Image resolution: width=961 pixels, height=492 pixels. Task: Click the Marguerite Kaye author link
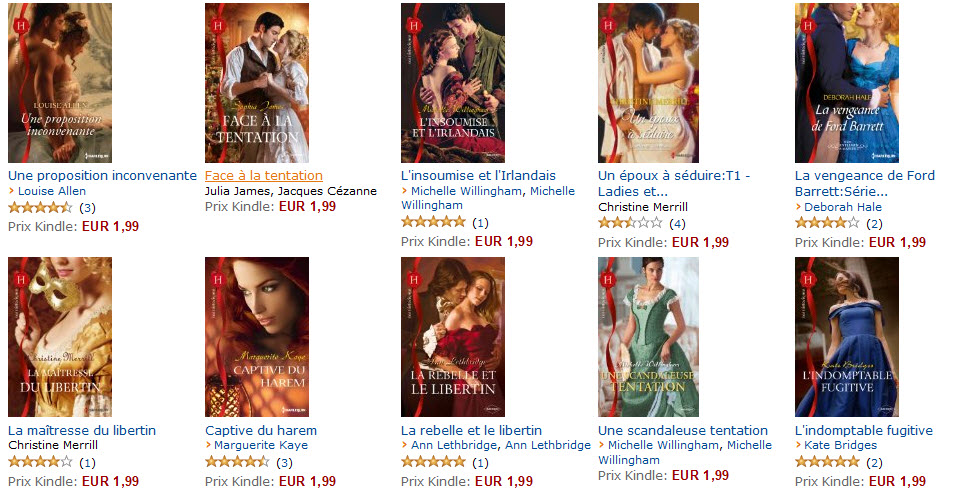[x=260, y=445]
